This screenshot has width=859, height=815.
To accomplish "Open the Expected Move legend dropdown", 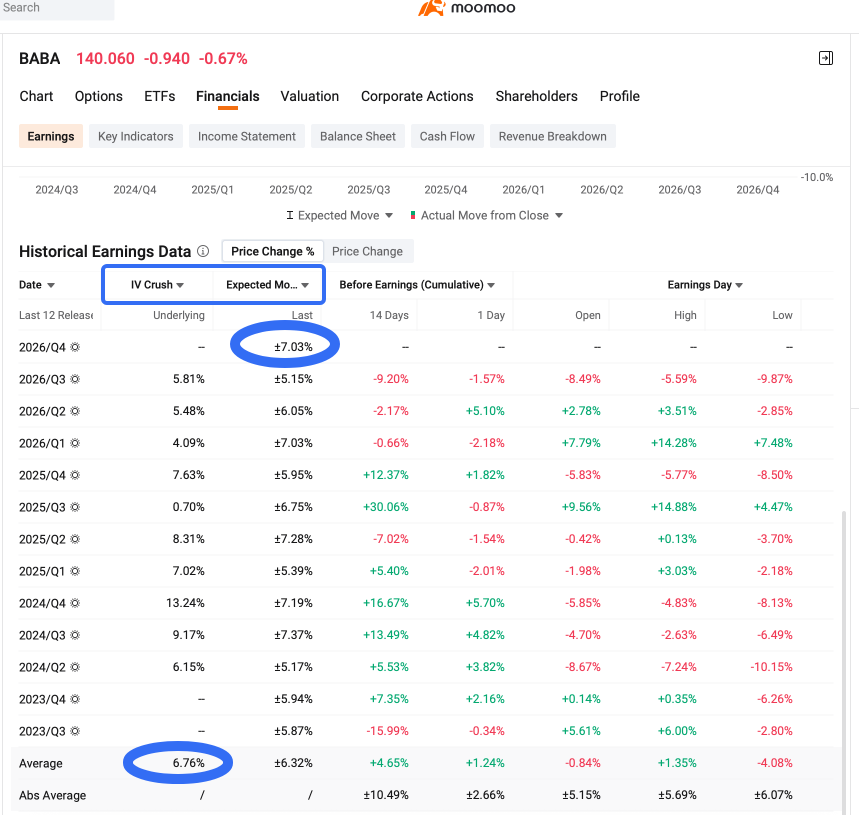I will point(389,216).
